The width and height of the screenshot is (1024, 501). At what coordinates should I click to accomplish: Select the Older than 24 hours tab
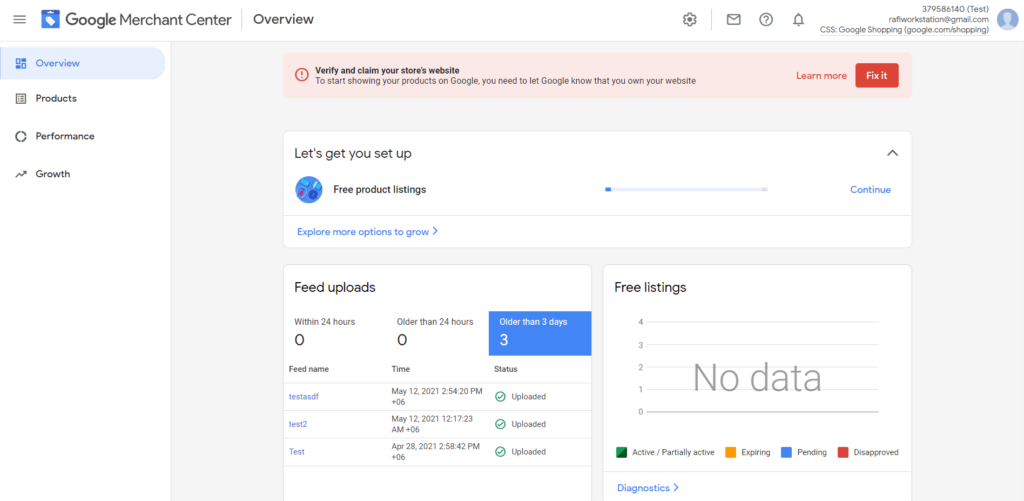pos(438,333)
